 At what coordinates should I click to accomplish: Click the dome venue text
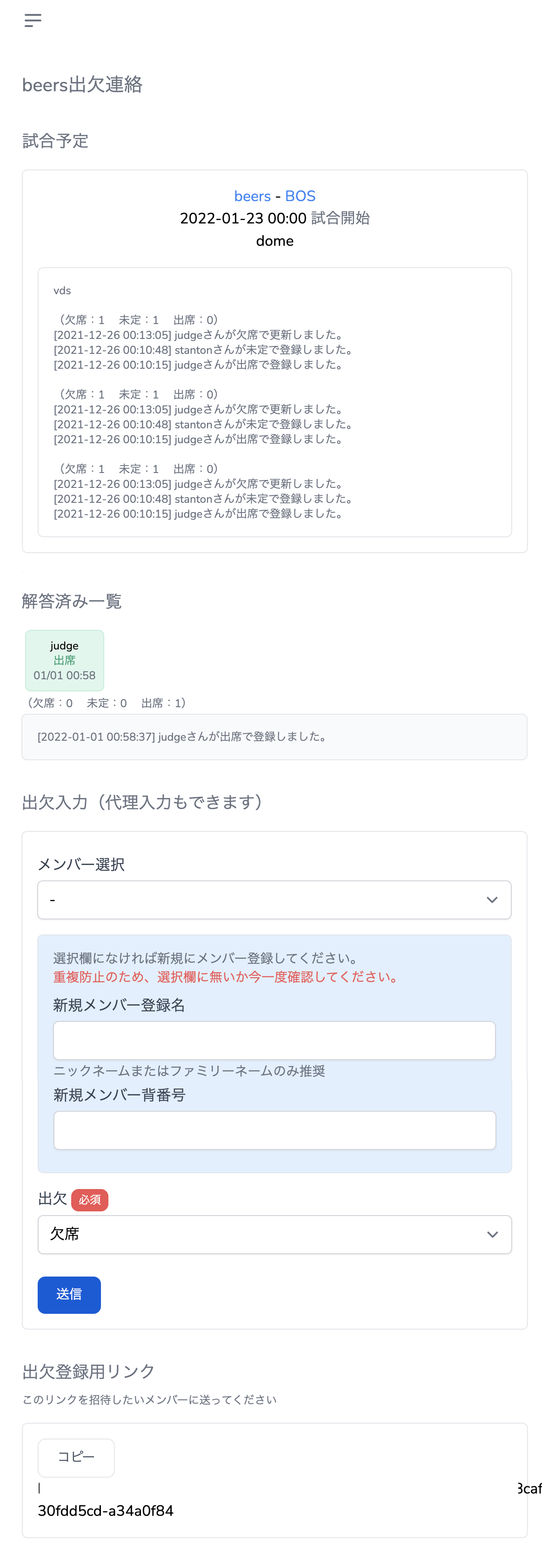pos(274,241)
